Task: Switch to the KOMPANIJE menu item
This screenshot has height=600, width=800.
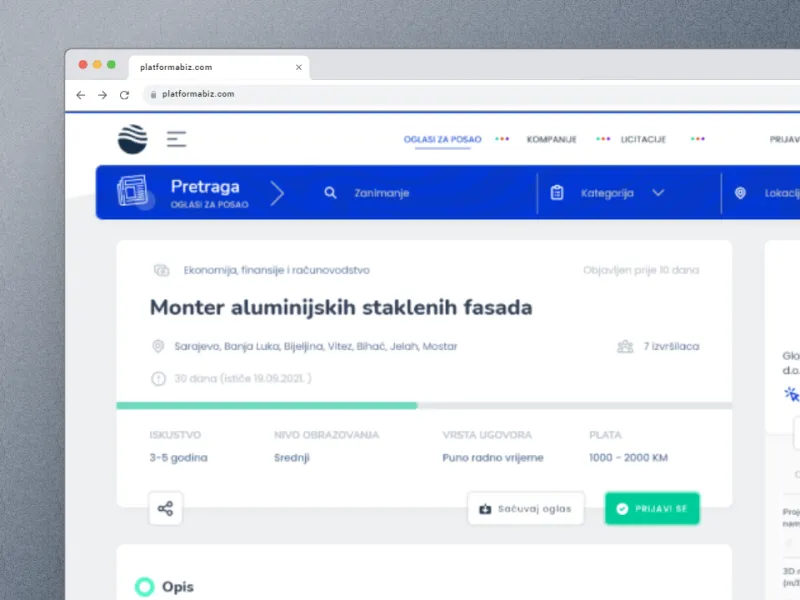Action: tap(553, 139)
